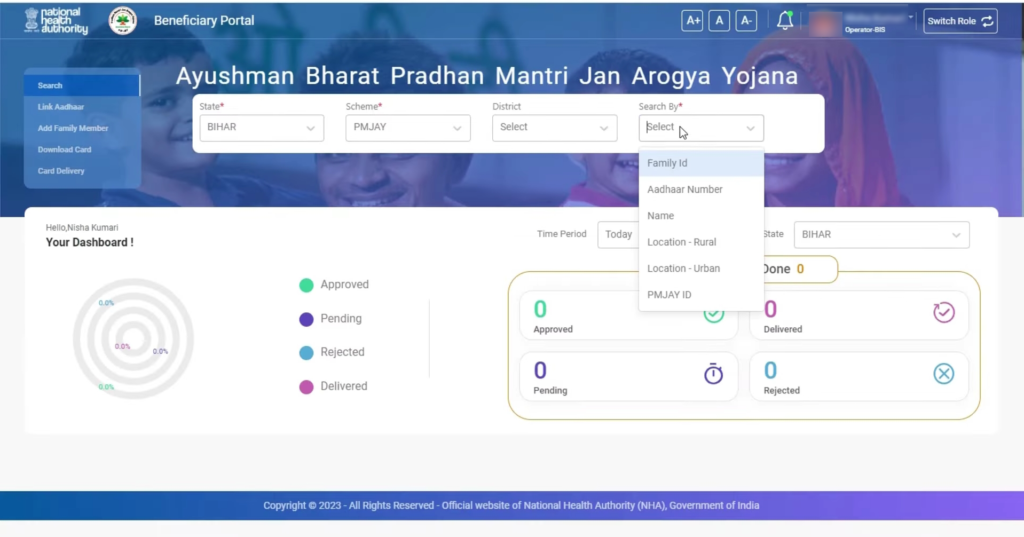This screenshot has width=1024, height=537.
Task: Open the dashboard State dropdown showing BIHAR
Action: 882,235
